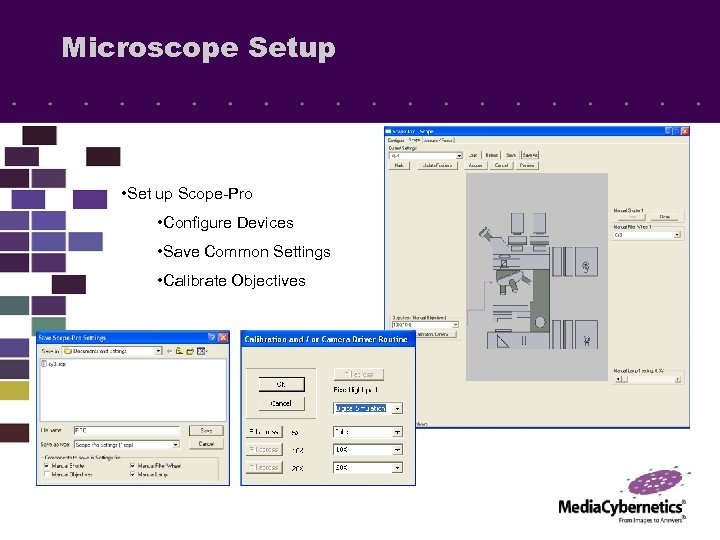Switch to the Configure tab
Screen dimensions: 720x540
[396, 141]
